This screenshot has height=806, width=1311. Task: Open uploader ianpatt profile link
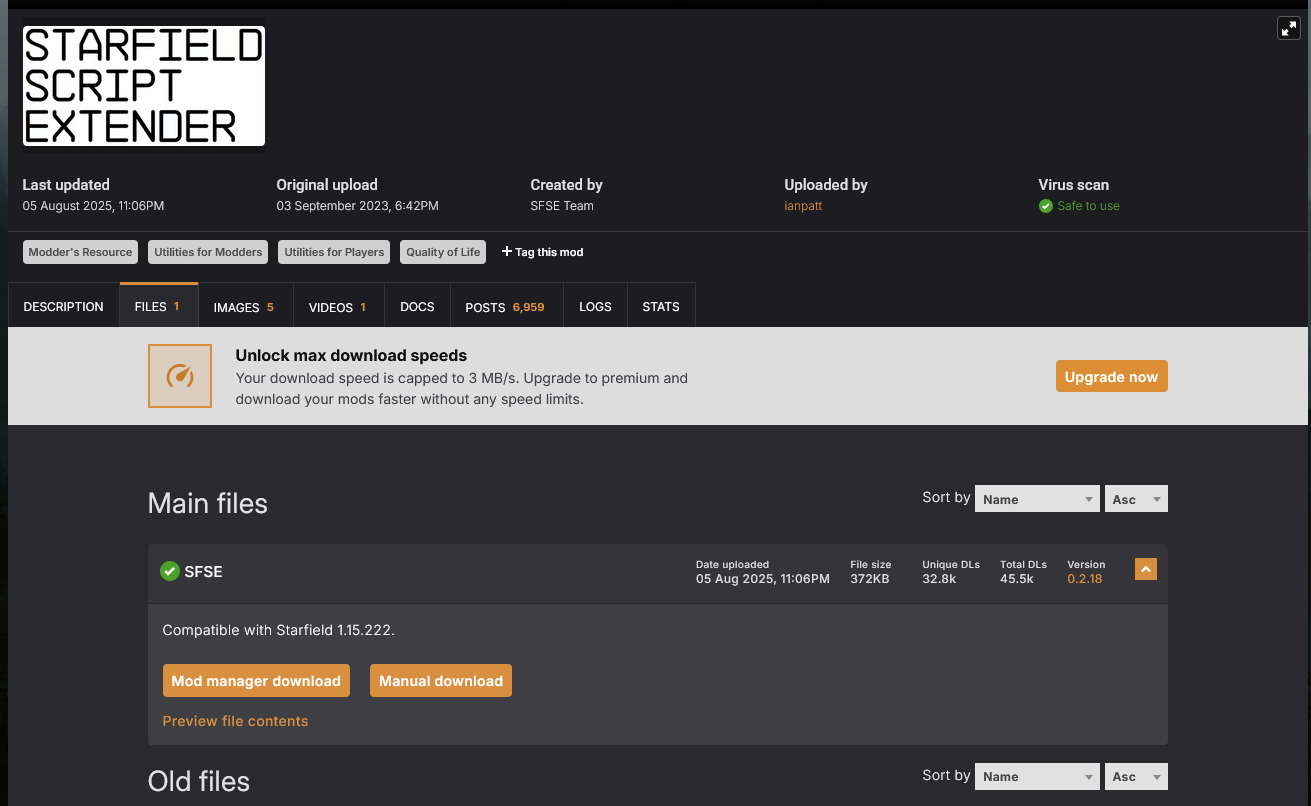point(803,206)
